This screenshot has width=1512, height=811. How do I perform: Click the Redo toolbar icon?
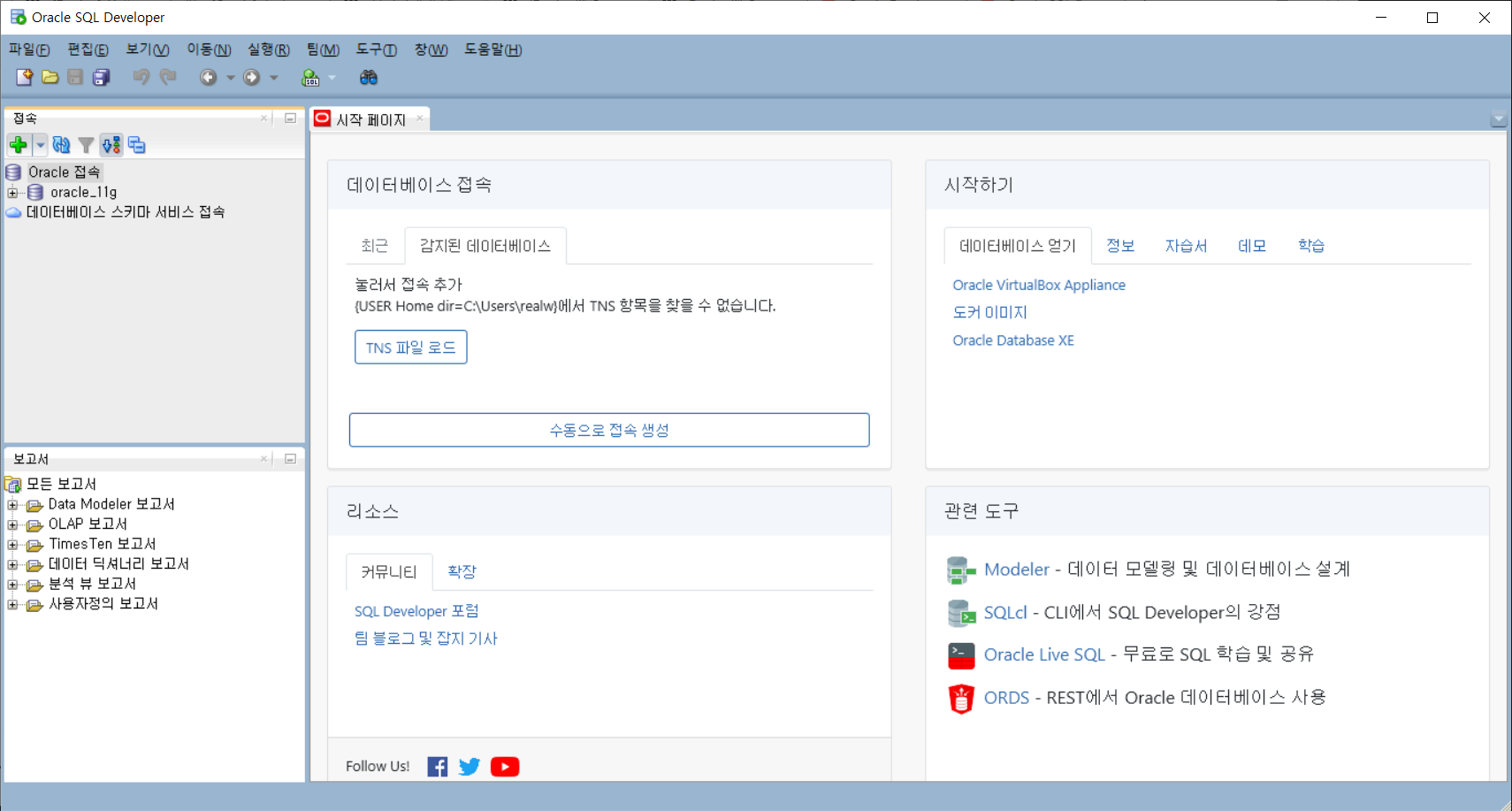168,77
